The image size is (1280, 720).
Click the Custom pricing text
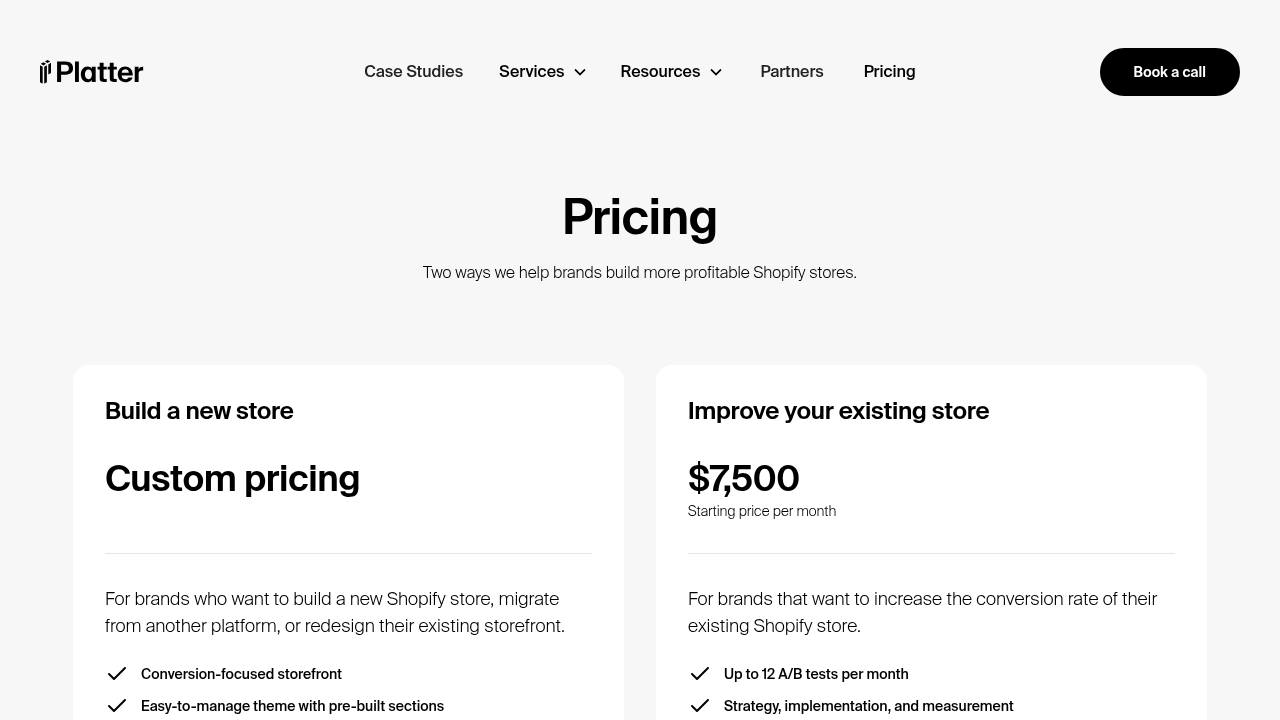[x=232, y=479]
